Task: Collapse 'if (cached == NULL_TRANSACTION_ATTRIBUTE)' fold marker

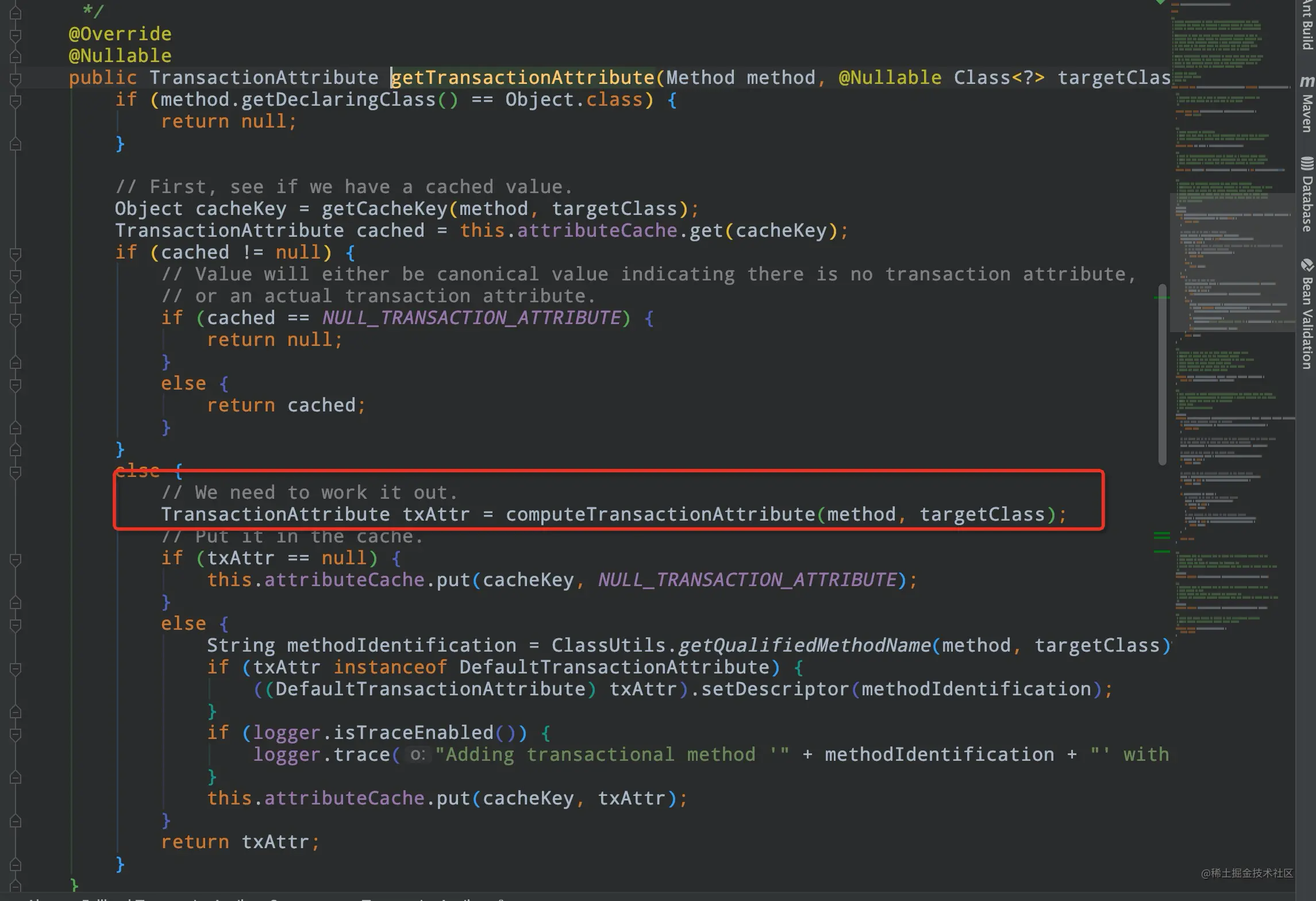Action: point(16,318)
